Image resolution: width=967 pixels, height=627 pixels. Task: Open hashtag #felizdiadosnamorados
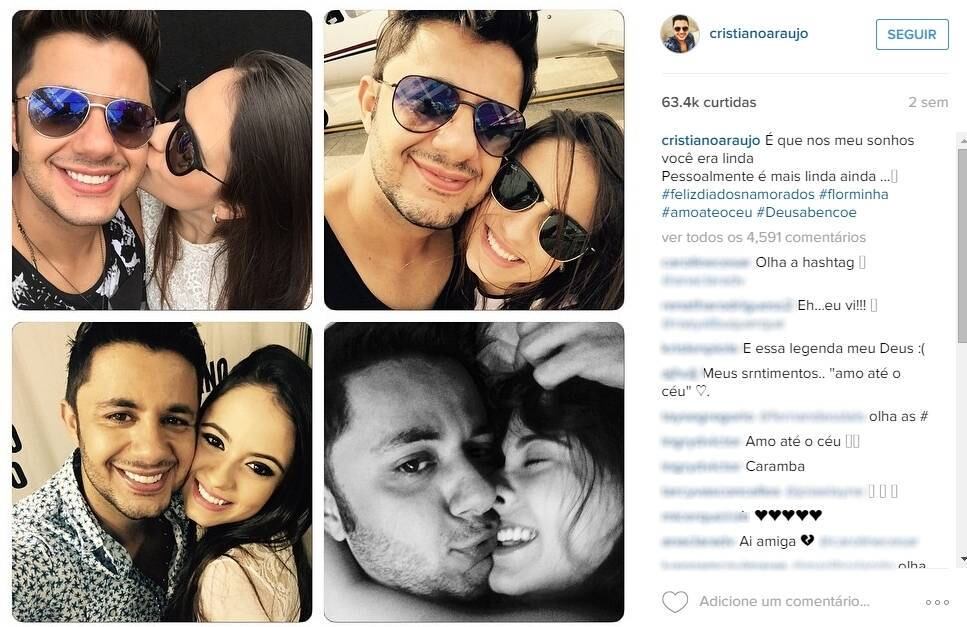click(x=738, y=194)
